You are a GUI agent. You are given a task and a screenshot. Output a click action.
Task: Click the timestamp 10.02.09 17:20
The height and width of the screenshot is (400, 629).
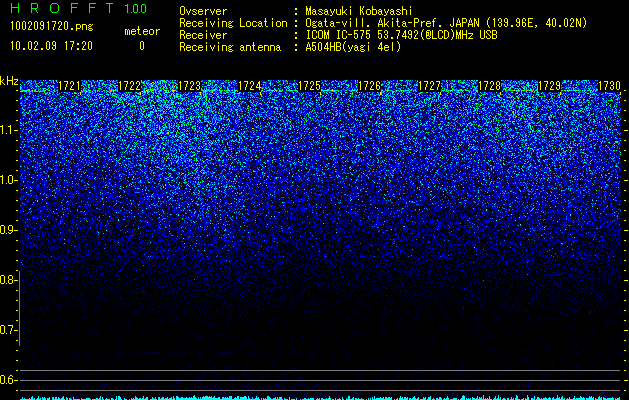click(51, 46)
